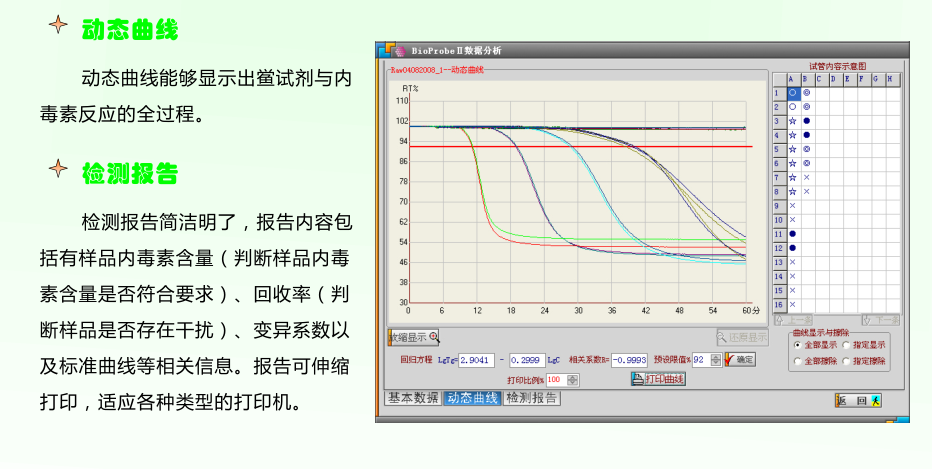Click the 还原显示 restore view button

[x=742, y=338]
